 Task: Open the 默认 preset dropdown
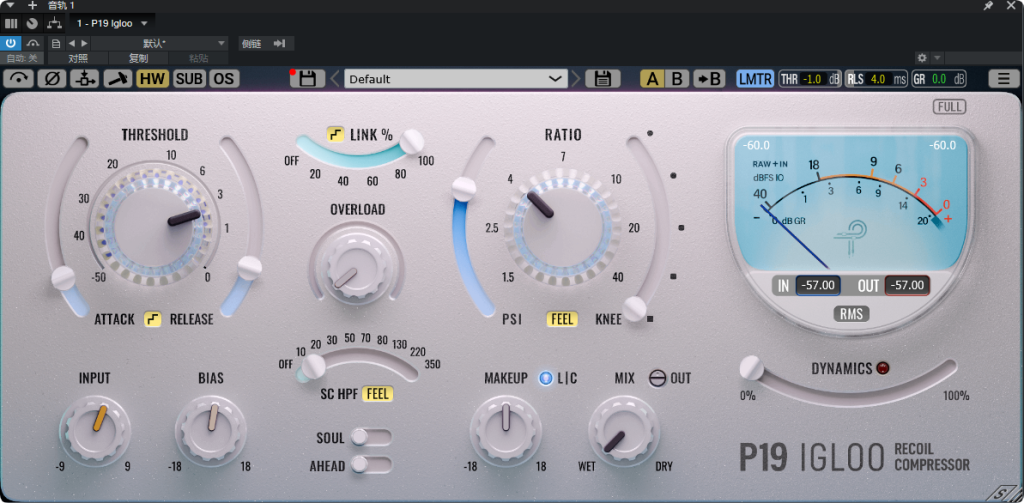[159, 44]
